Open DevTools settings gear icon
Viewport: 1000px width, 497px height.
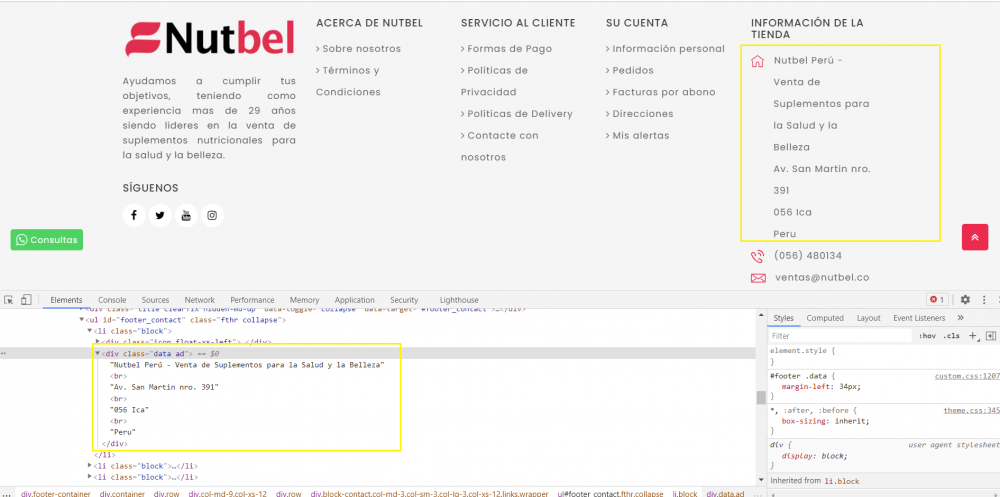click(965, 299)
